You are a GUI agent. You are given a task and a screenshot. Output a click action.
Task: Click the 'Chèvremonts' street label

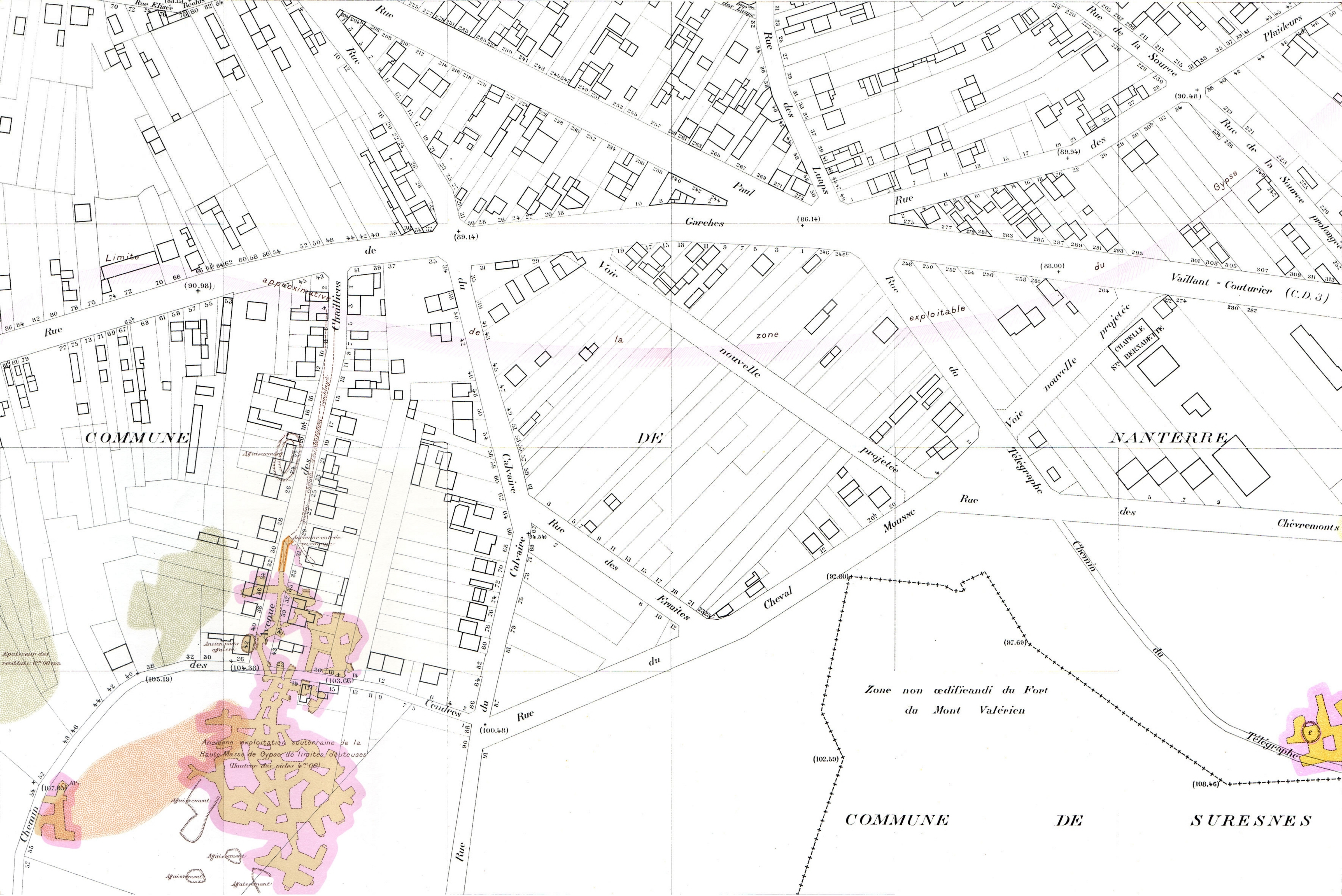[x=1308, y=524]
